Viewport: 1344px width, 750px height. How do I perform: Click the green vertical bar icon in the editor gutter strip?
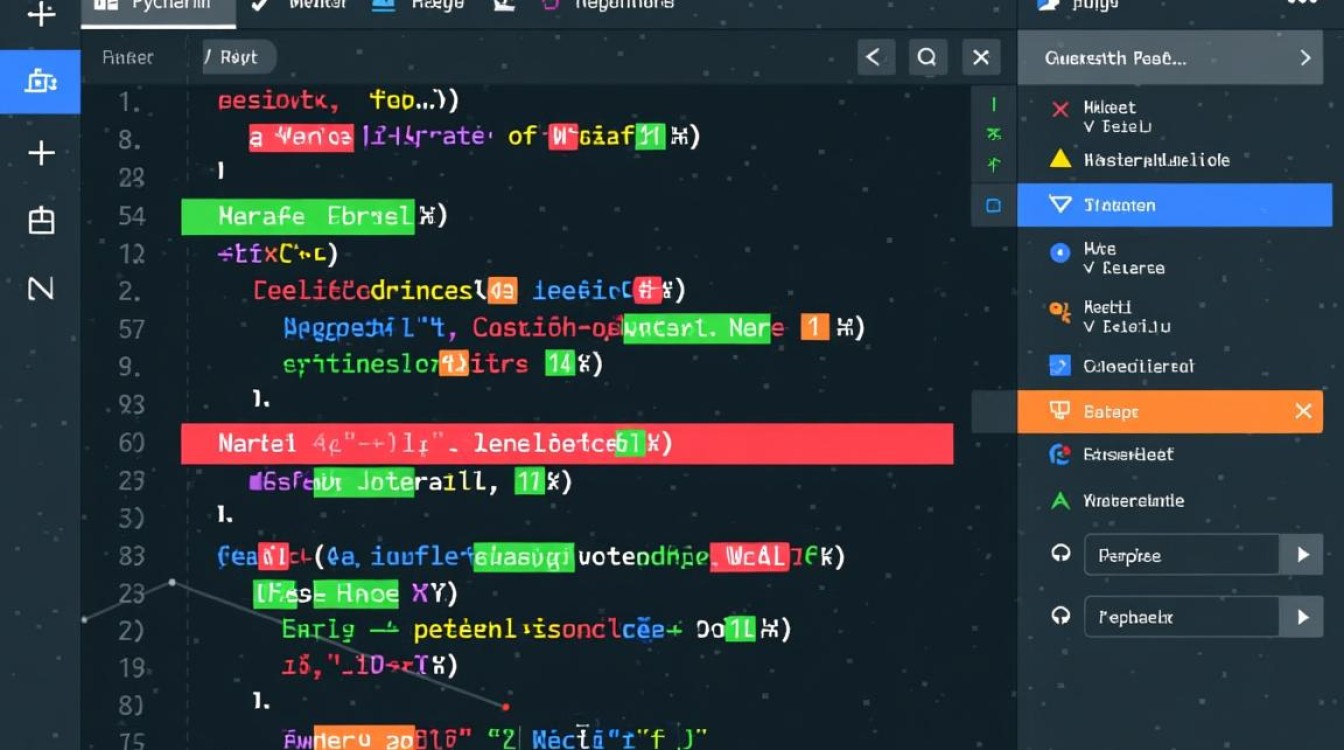click(993, 104)
